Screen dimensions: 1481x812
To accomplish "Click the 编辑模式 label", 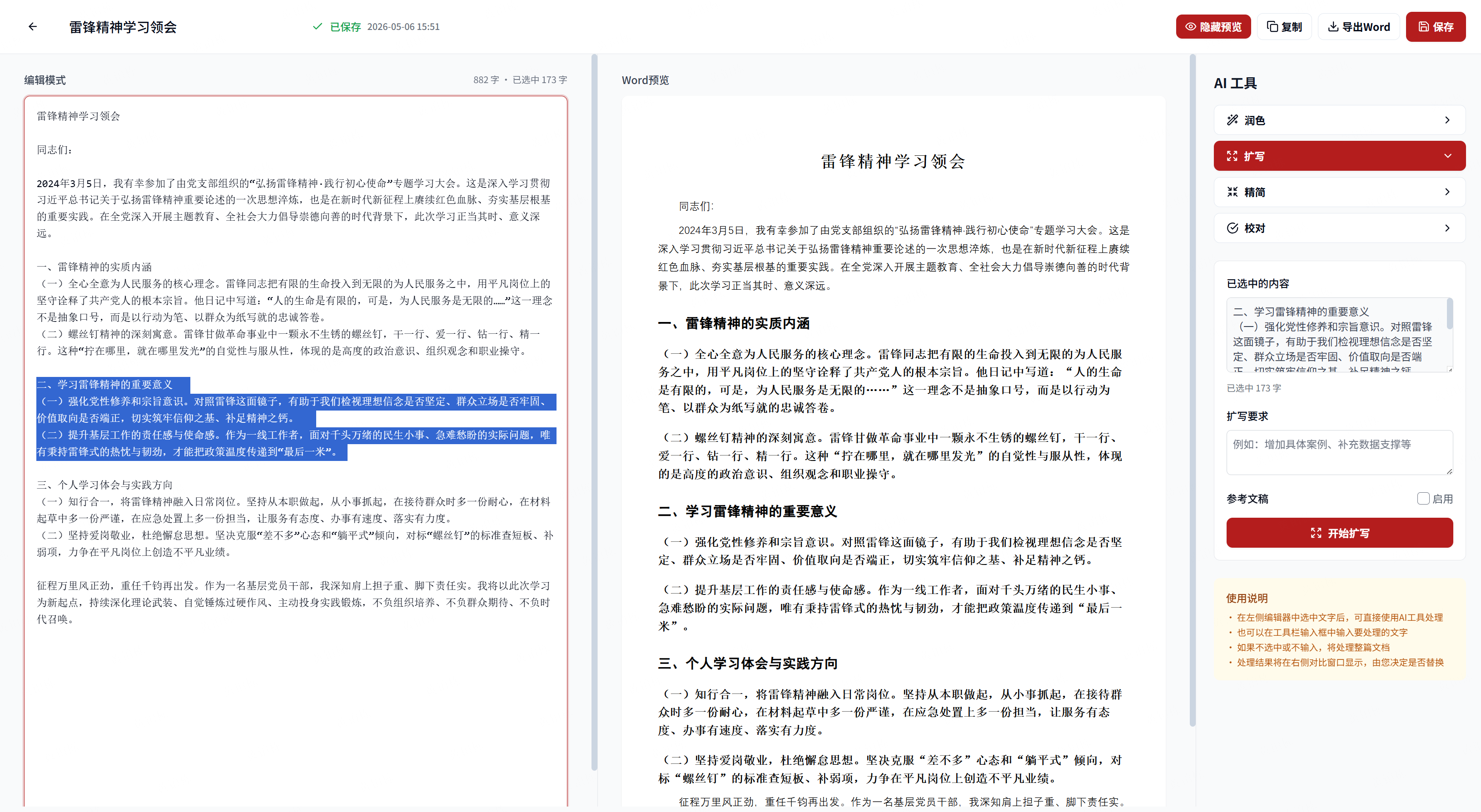I will pos(45,80).
